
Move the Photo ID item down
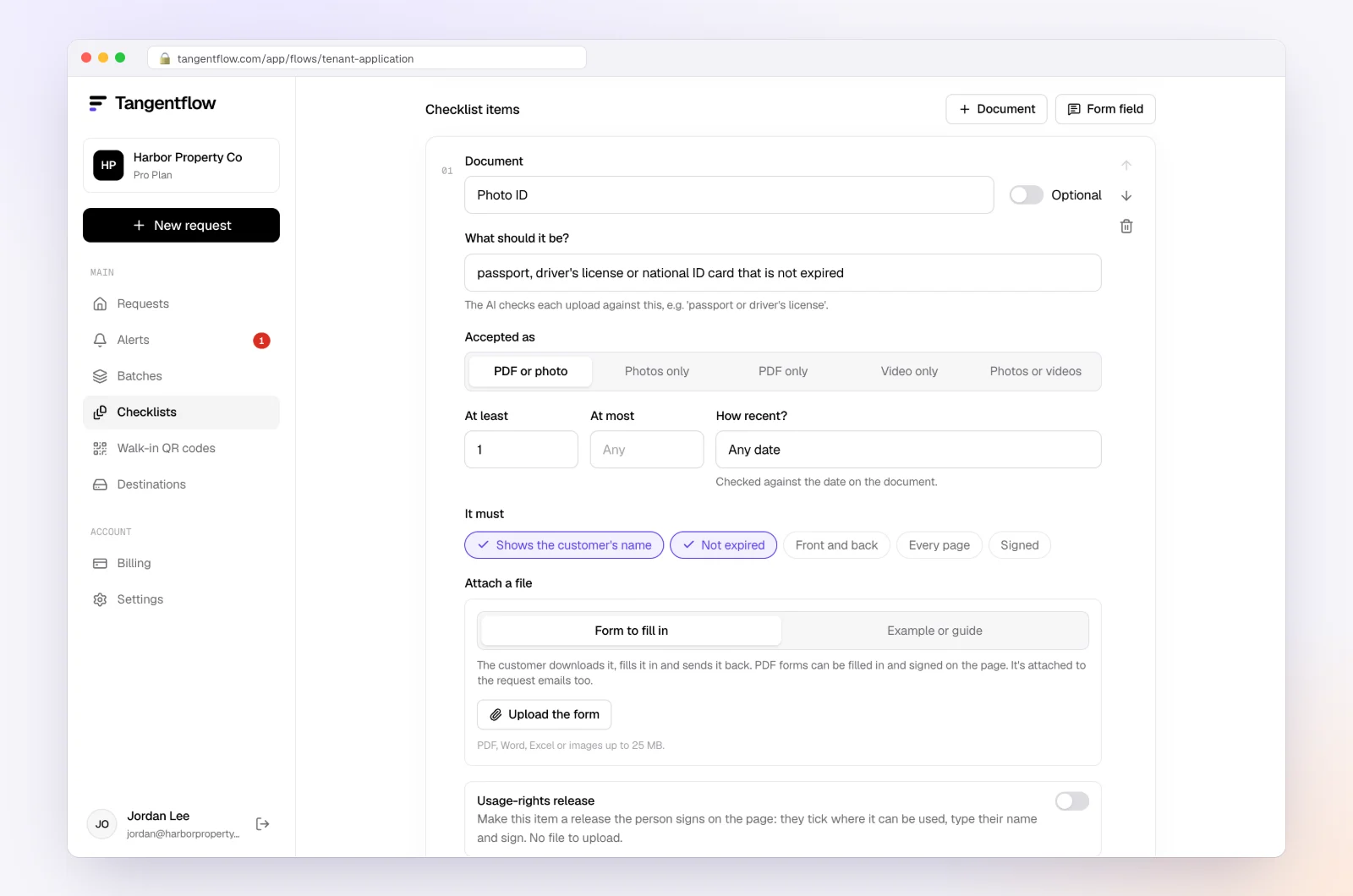pyautogui.click(x=1126, y=195)
